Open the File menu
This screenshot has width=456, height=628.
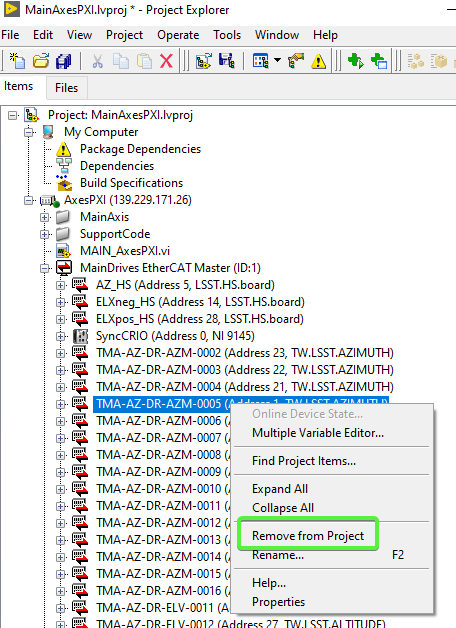pyautogui.click(x=10, y=35)
